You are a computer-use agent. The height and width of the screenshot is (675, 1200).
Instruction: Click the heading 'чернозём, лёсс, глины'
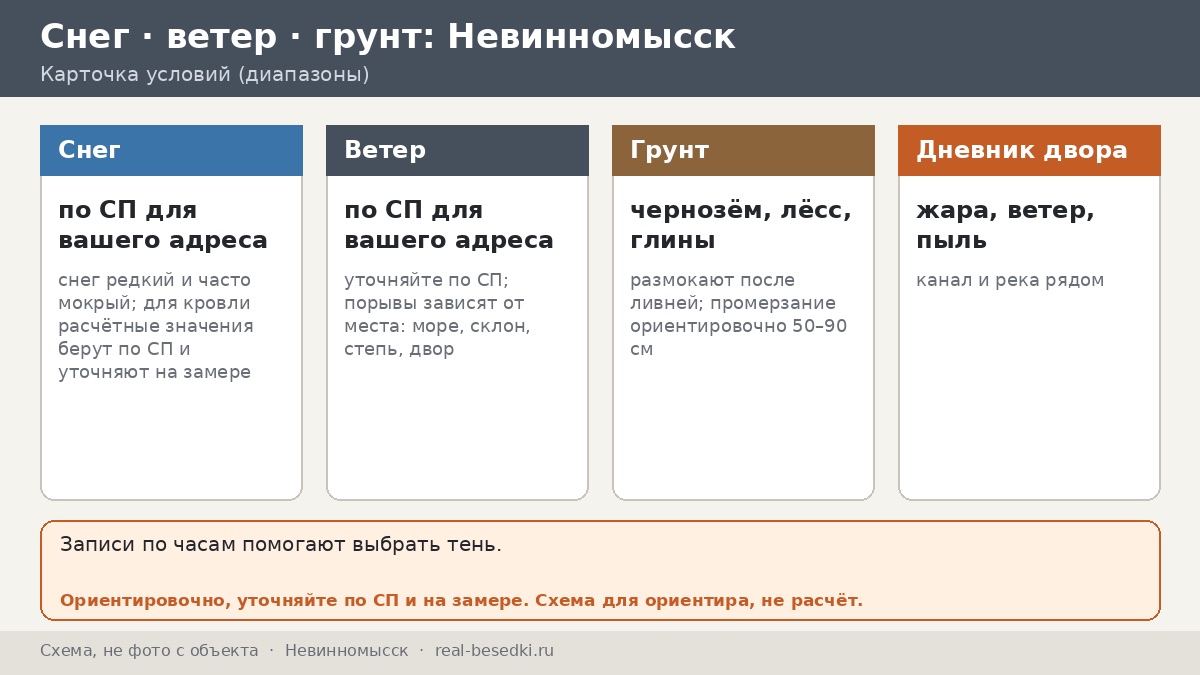click(741, 225)
